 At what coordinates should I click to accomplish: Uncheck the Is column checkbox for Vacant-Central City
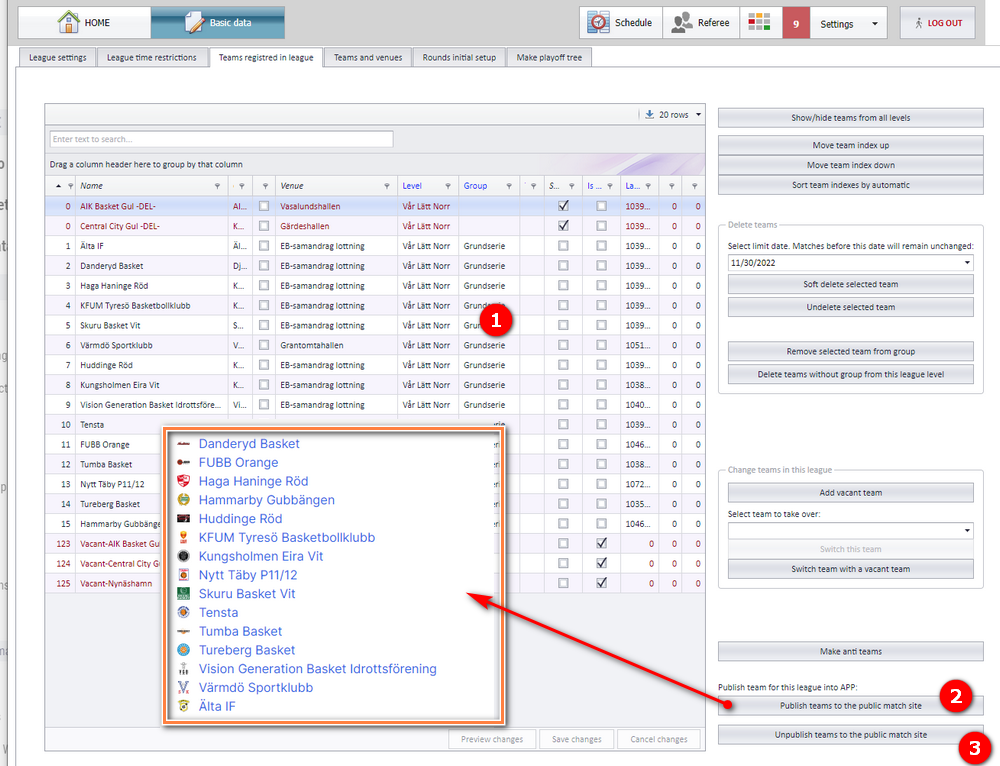[601, 563]
